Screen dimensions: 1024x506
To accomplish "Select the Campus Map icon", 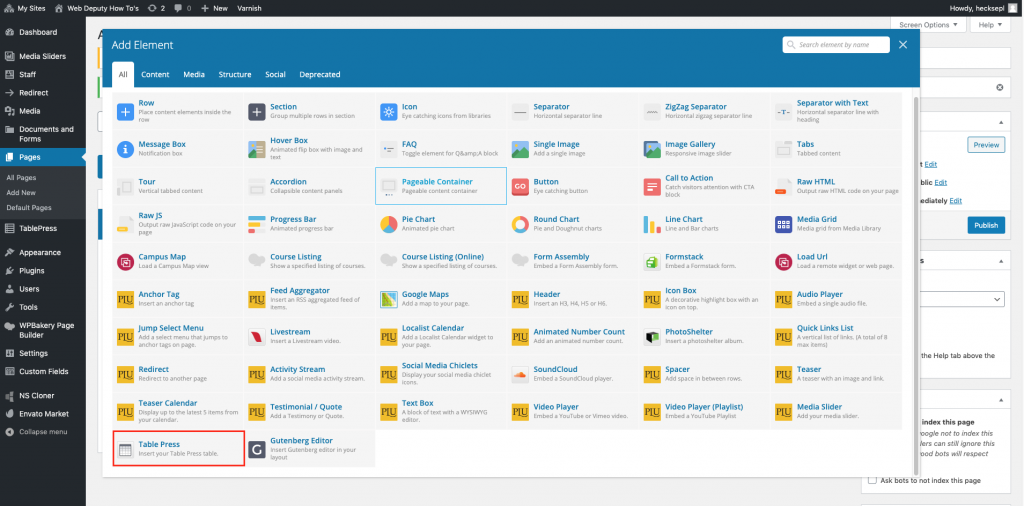I will [125, 262].
